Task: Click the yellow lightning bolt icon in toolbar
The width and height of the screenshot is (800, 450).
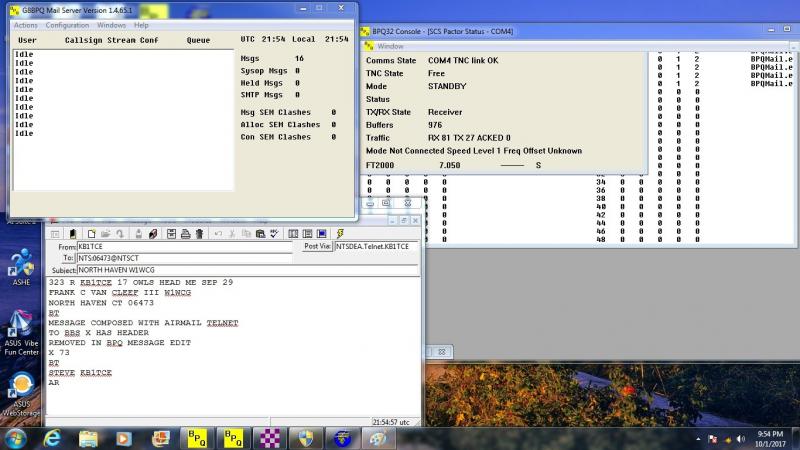Action: pyautogui.click(x=340, y=234)
